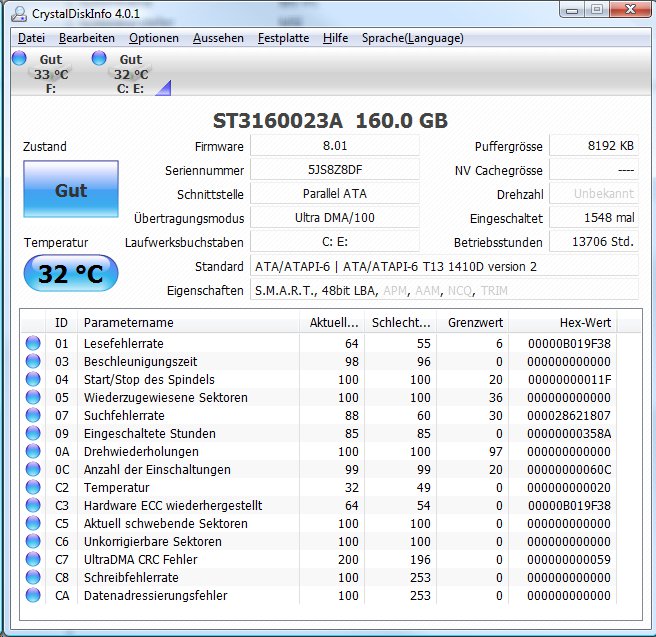Viewport: 656px width, 637px height.
Task: Click status orb of Schreibfehlerrate row
Action: (33, 577)
